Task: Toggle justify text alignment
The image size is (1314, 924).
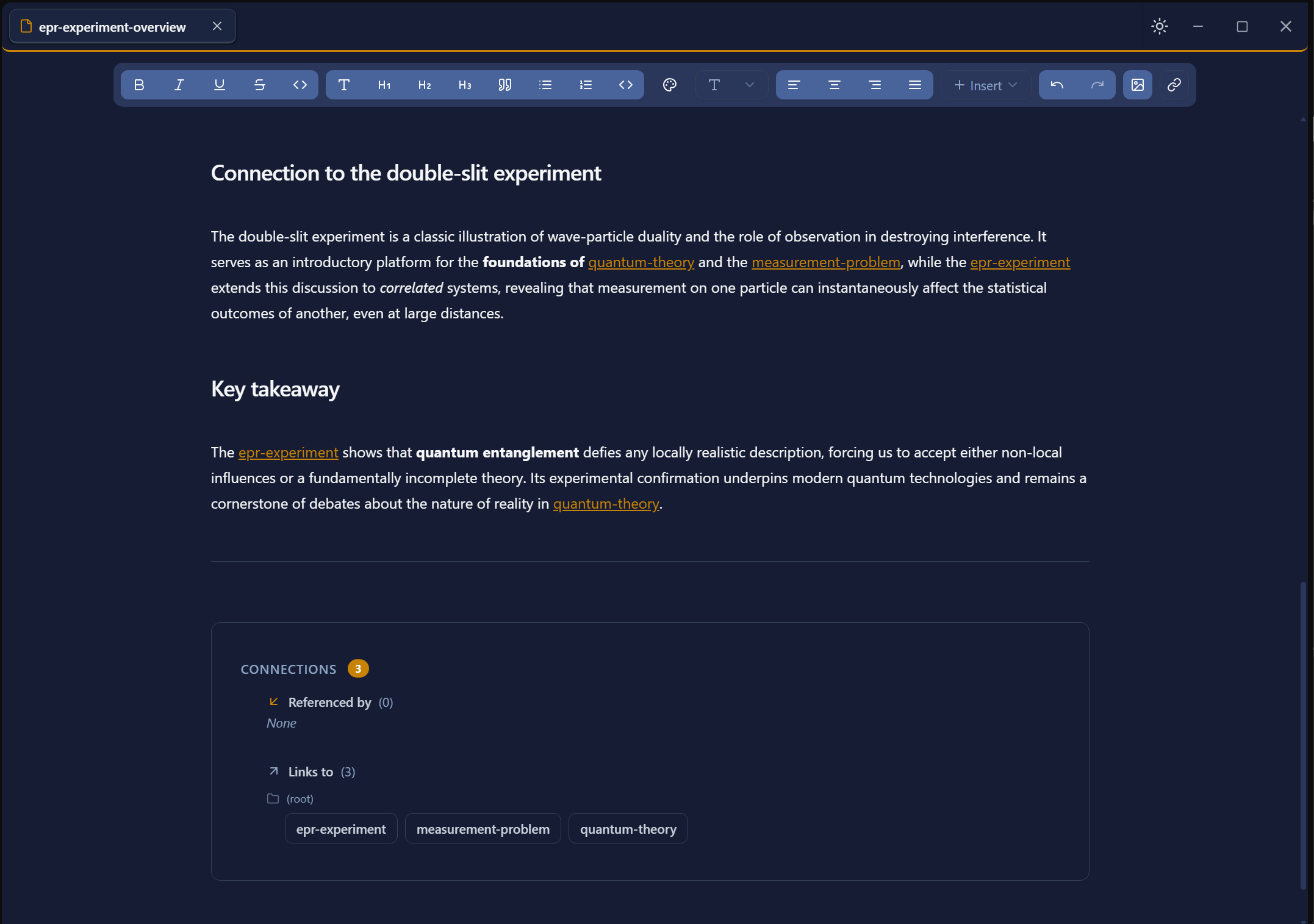Action: 915,85
